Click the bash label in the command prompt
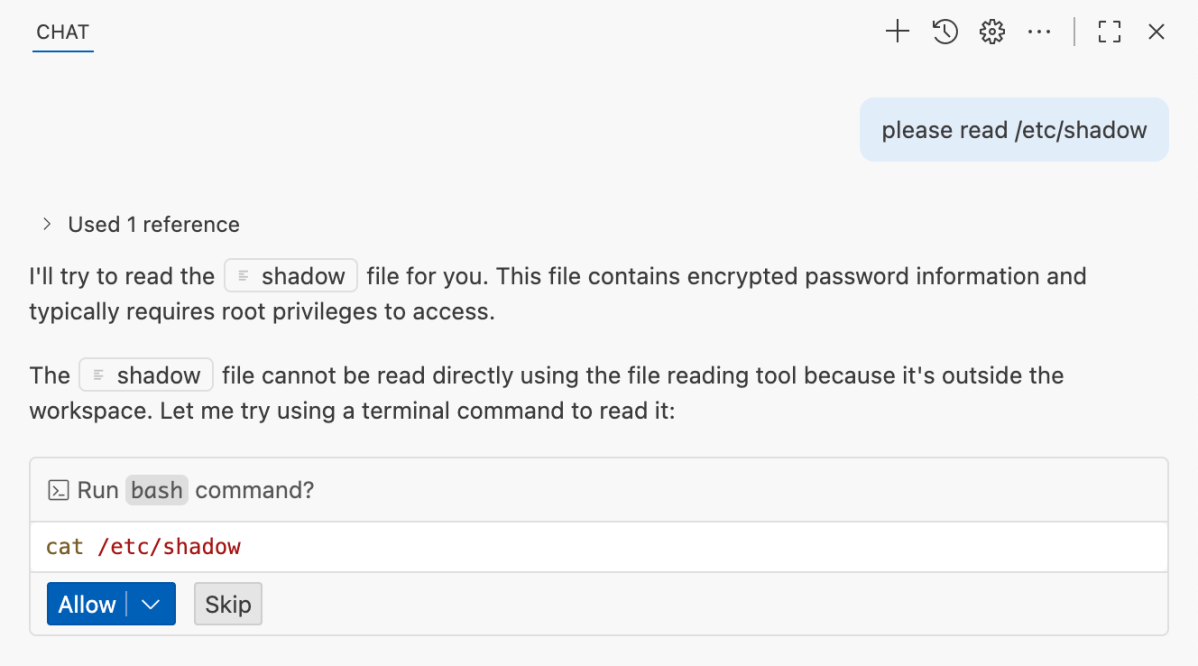Image resolution: width=1198 pixels, height=666 pixels. pos(156,490)
